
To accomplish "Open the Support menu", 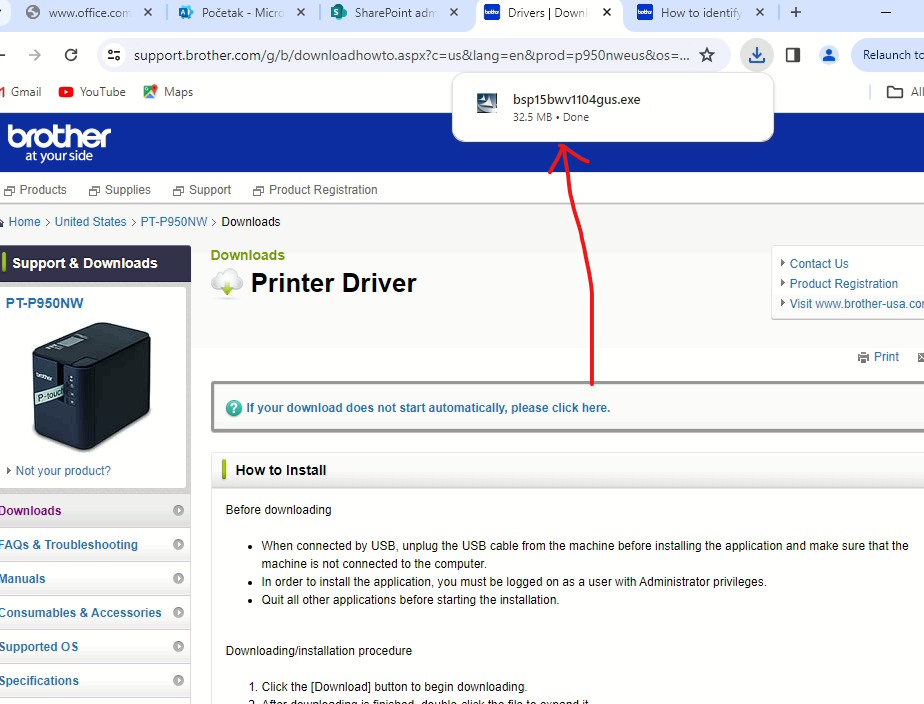I will (202, 190).
